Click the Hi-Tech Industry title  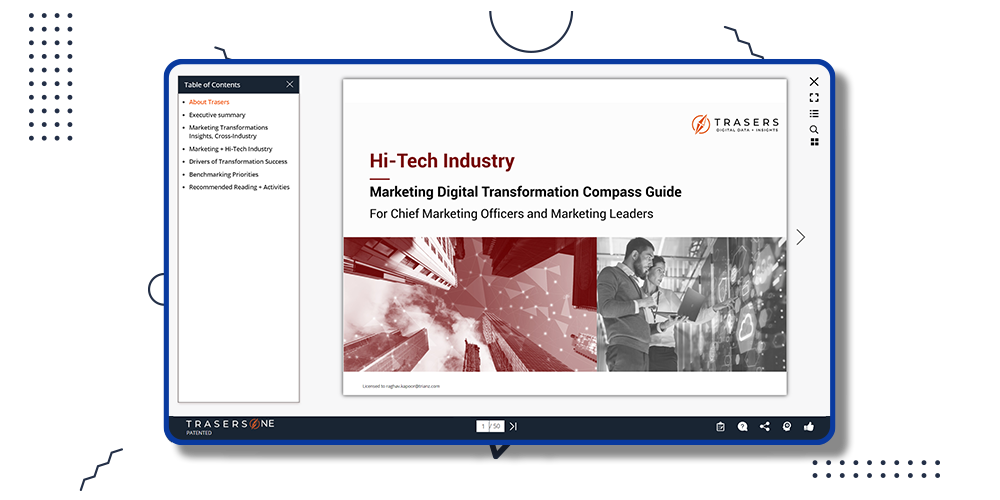point(442,161)
